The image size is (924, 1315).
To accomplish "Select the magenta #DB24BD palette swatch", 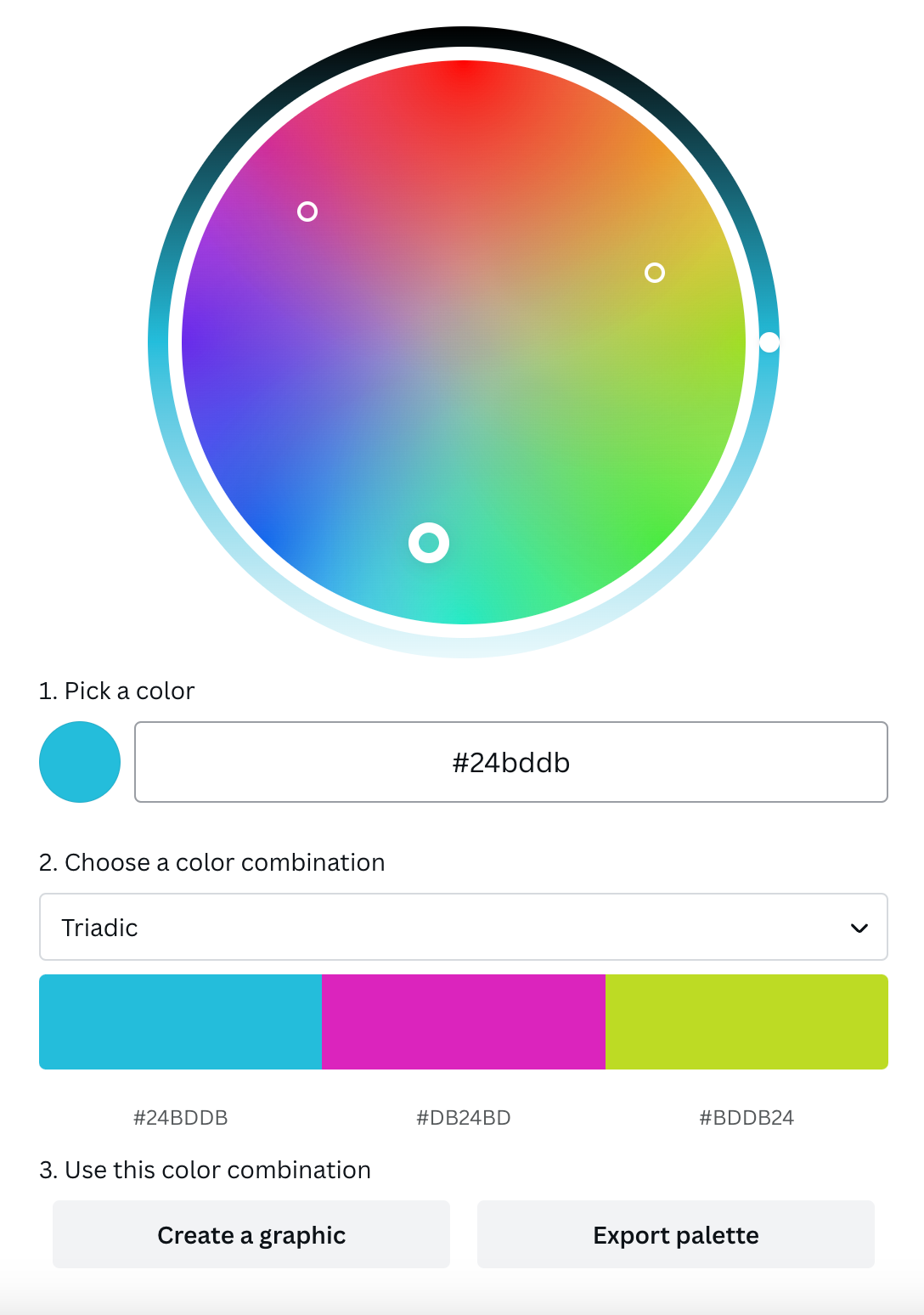I will pyautogui.click(x=463, y=1021).
